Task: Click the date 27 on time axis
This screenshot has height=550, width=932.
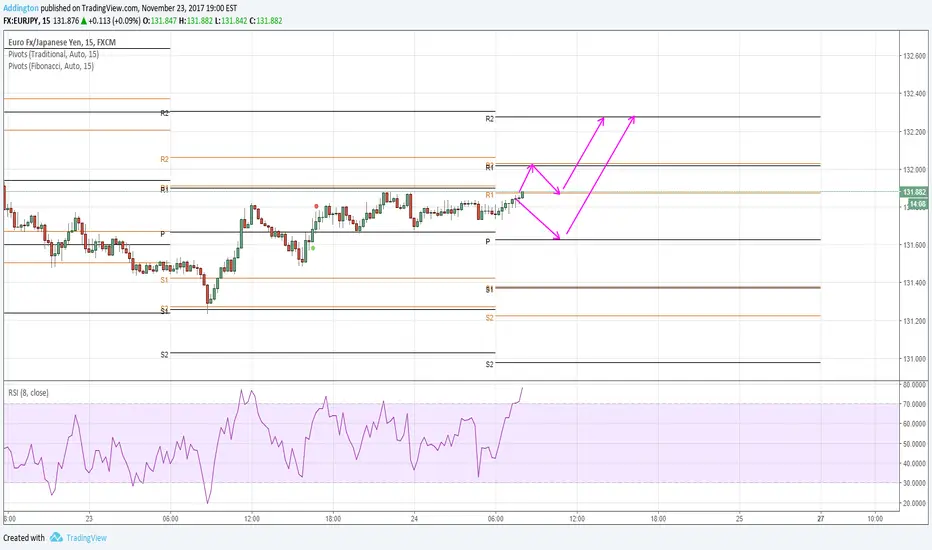Action: click(821, 519)
